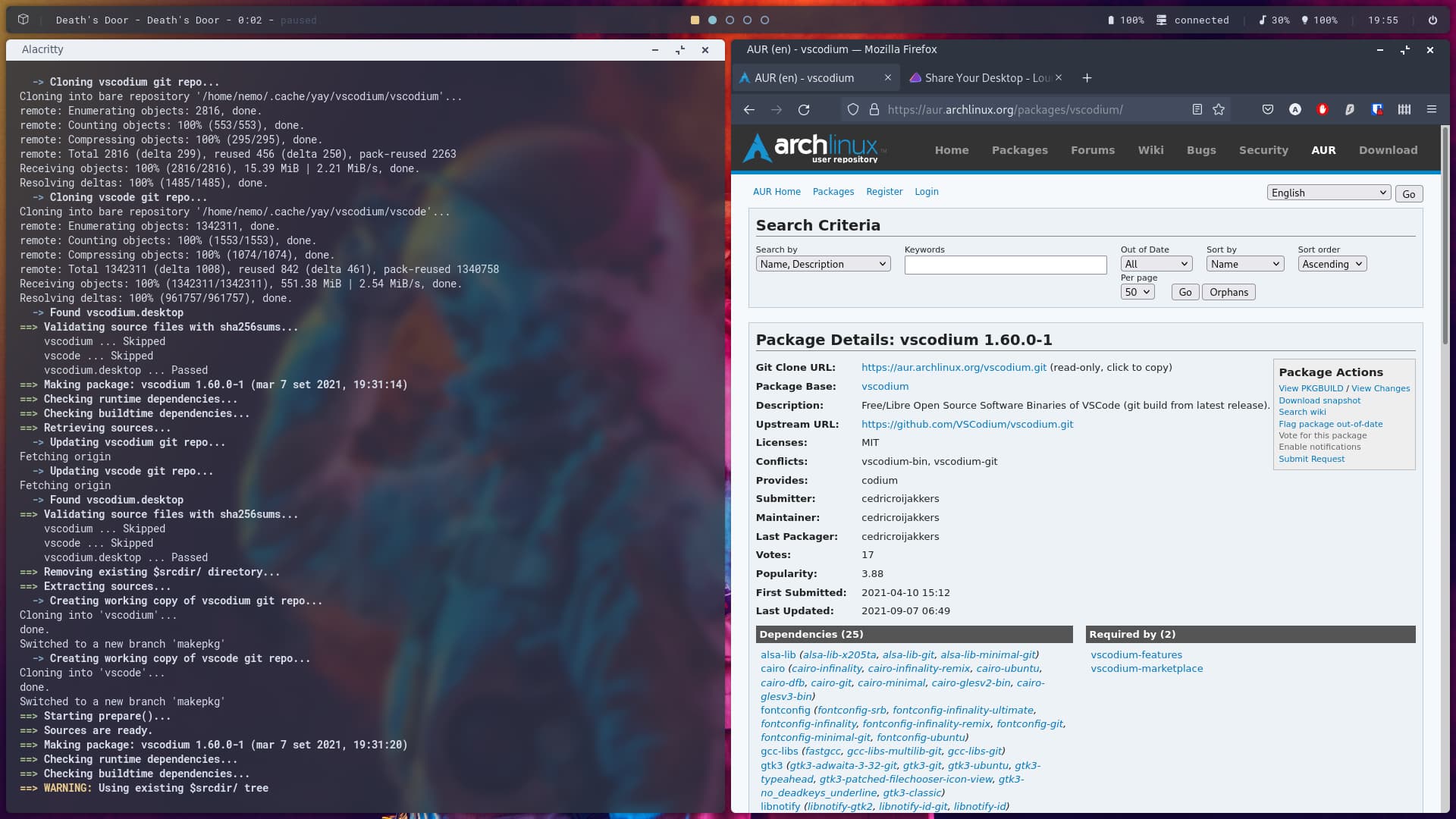Click the music note volume indicator
The image size is (1456, 819).
[x=1273, y=20]
